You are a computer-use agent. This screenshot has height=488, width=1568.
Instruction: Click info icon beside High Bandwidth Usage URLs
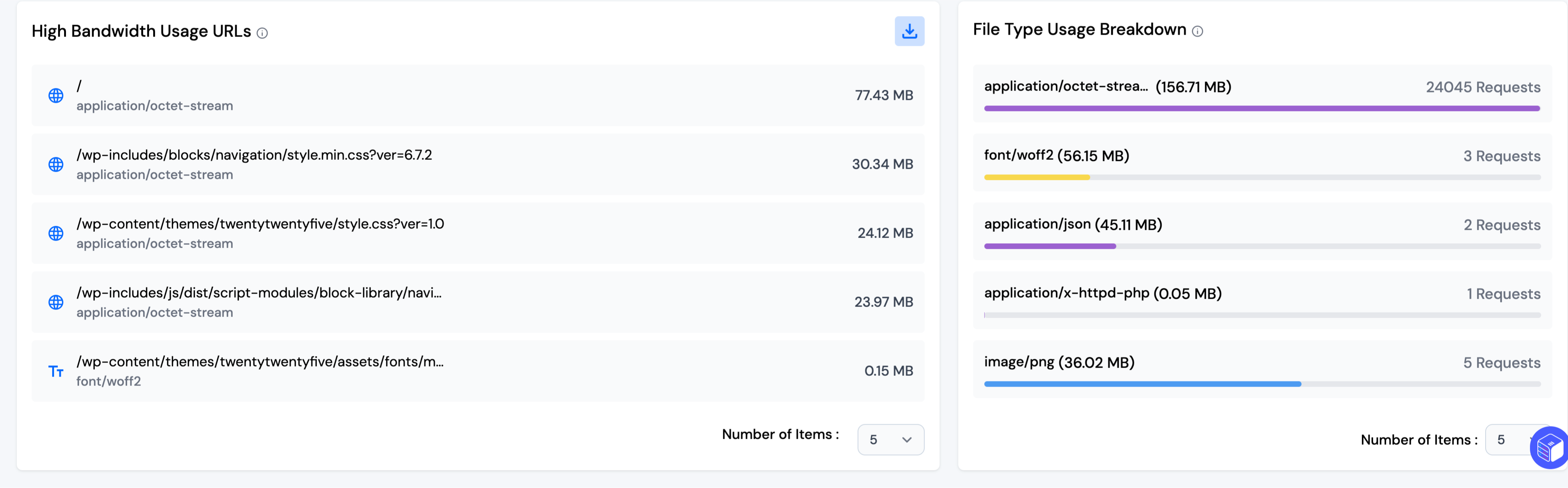pyautogui.click(x=262, y=33)
